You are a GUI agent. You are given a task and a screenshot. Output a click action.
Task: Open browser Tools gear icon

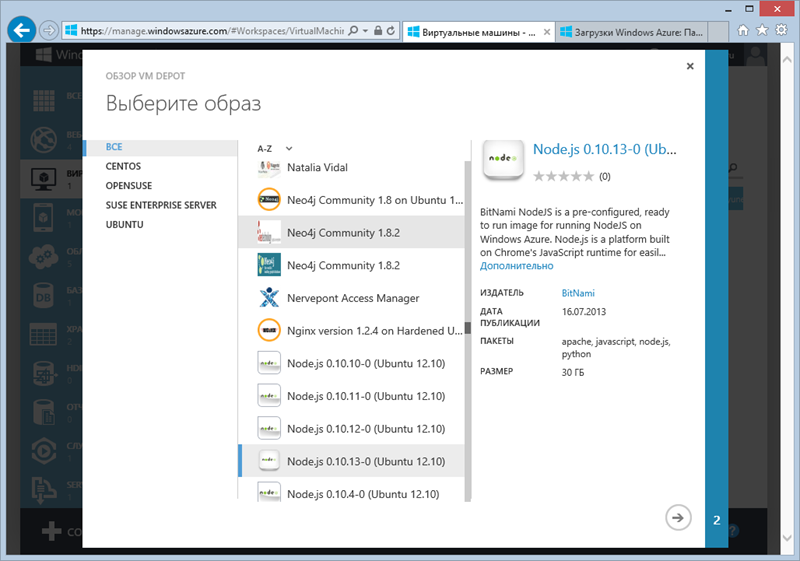point(781,30)
